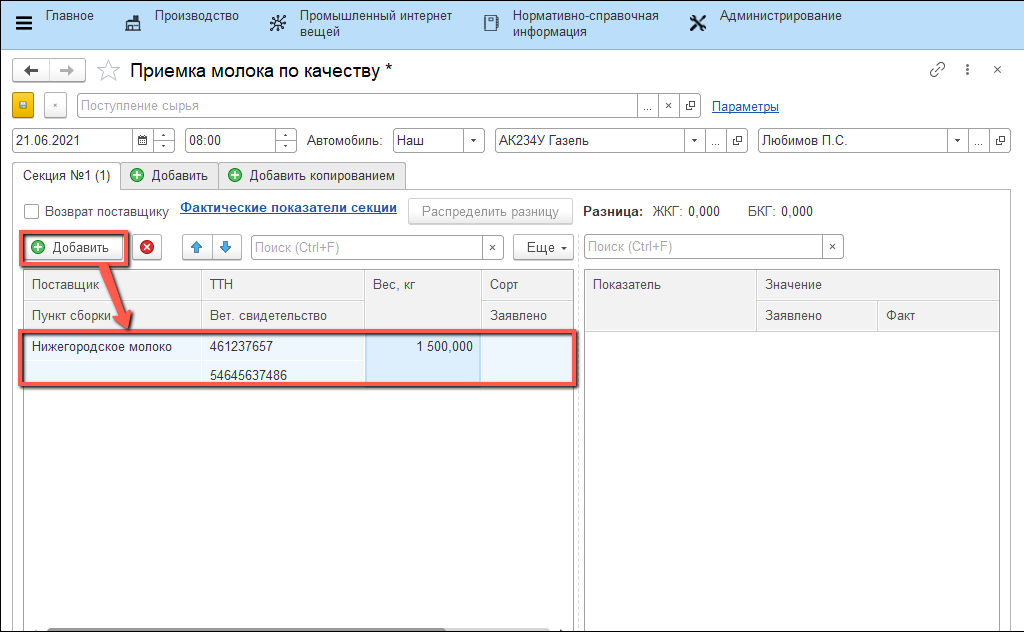Click the Добавить копированием tab

pos(312,176)
